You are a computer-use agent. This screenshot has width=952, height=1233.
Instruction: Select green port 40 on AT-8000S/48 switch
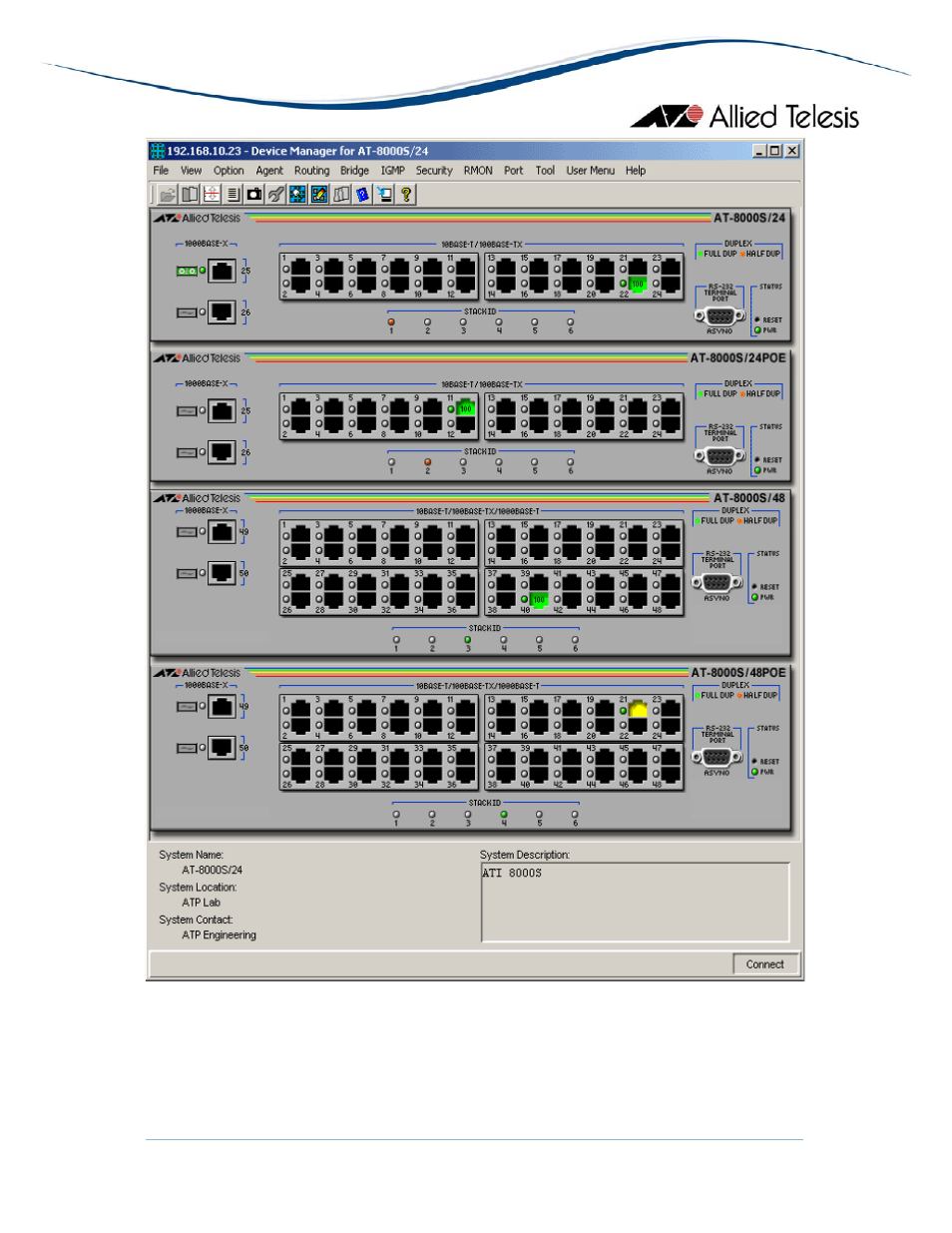click(538, 599)
